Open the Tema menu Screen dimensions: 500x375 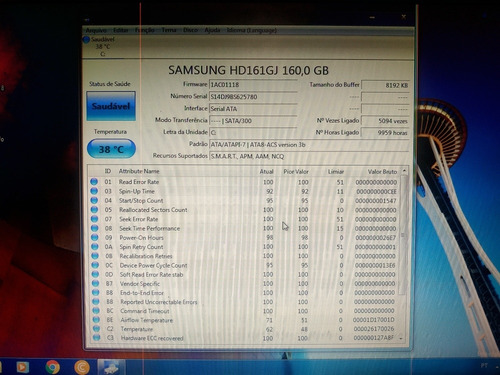pyautogui.click(x=169, y=30)
